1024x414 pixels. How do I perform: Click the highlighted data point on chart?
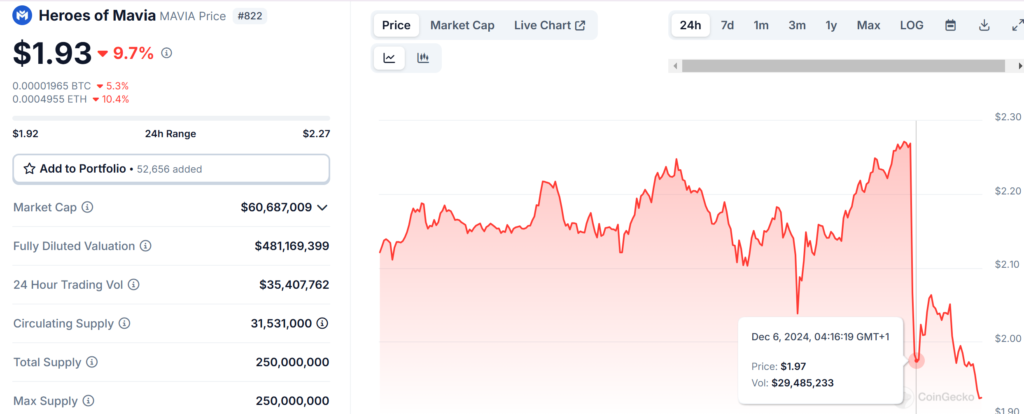[916, 360]
